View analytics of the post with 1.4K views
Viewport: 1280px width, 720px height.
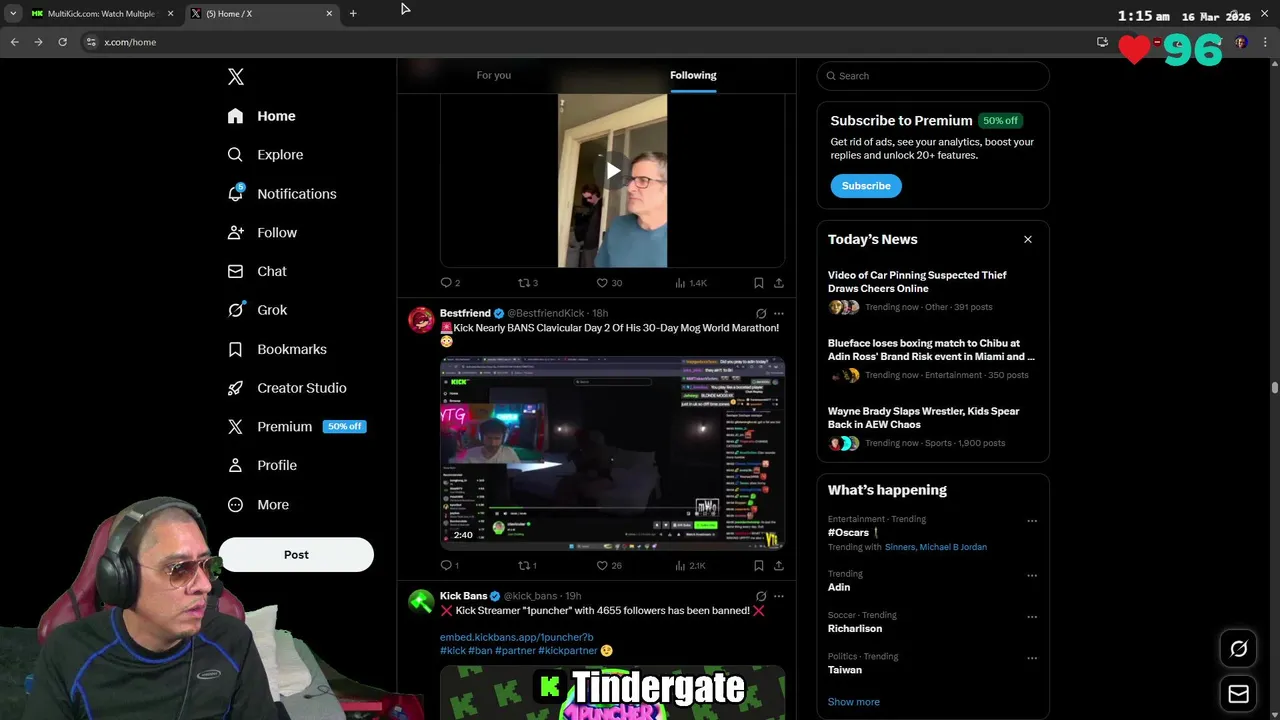(691, 283)
